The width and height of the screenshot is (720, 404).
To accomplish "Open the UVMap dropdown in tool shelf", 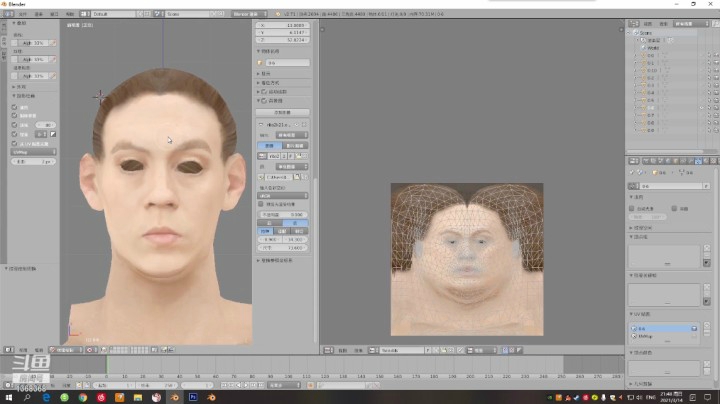I will click(34, 152).
